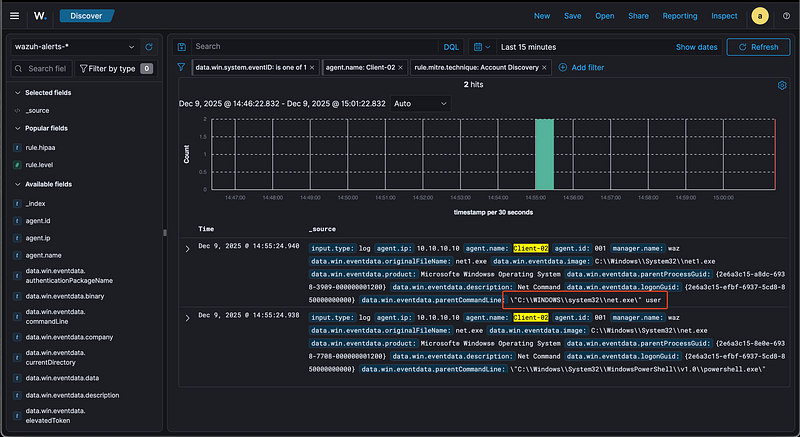Open the Filter by type dropdown
Screen dimensions: 800x437
116,68
